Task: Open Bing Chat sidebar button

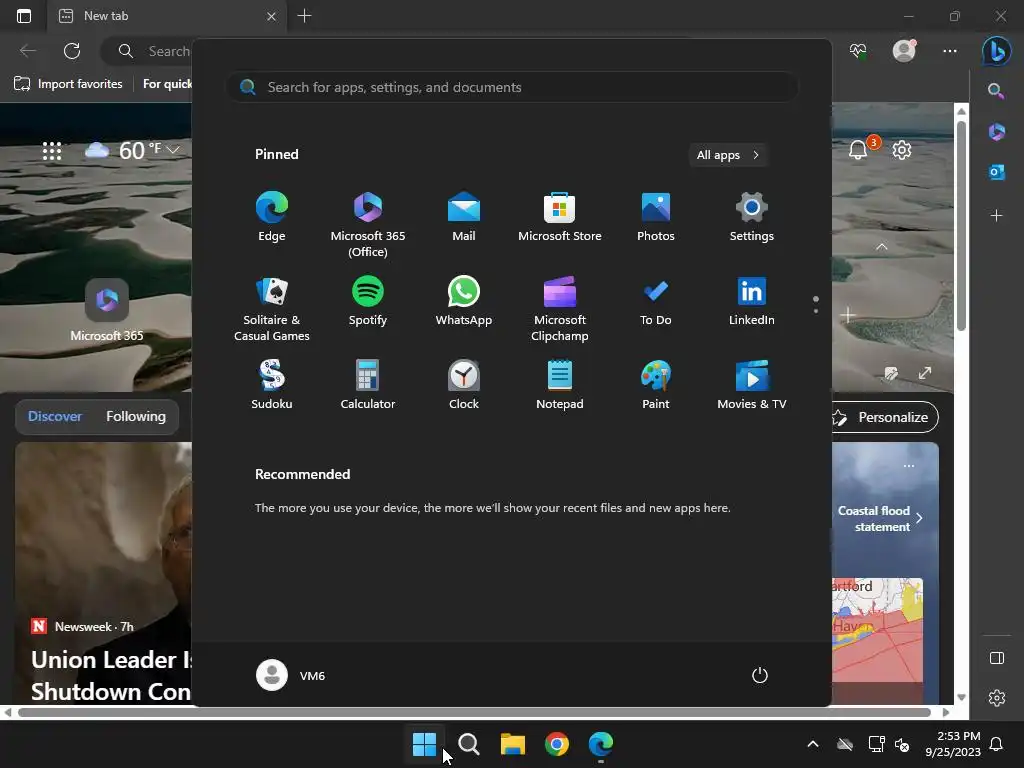Action: pyautogui.click(x=997, y=51)
